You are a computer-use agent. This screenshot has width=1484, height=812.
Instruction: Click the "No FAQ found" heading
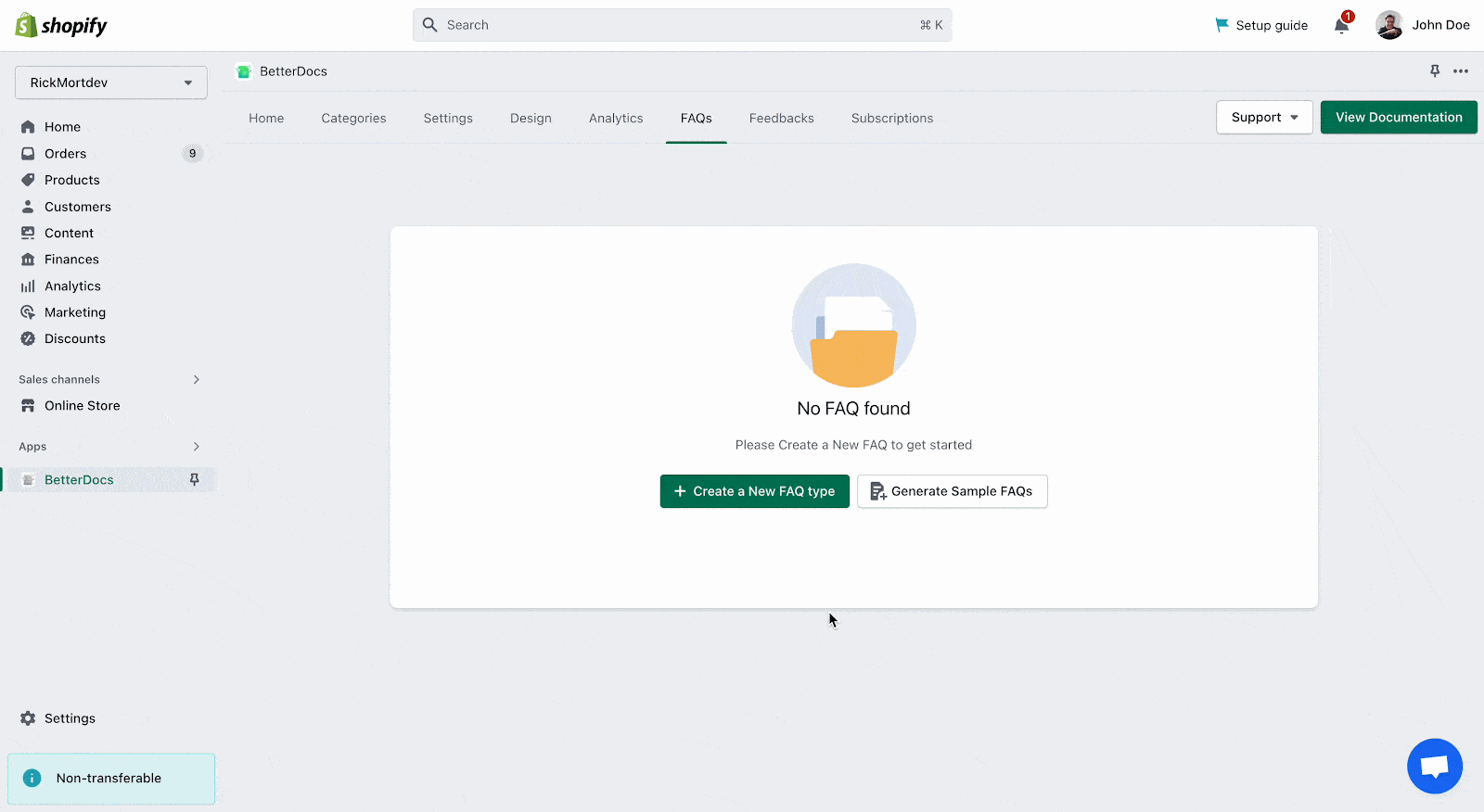[x=853, y=409]
